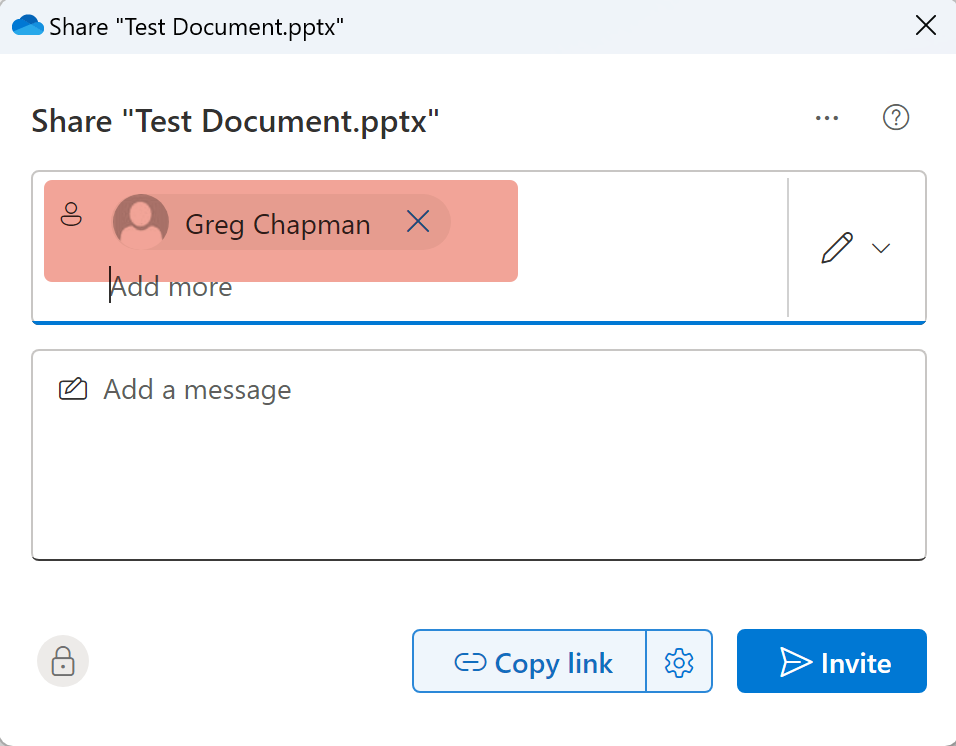The height and width of the screenshot is (746, 956).
Task: Click the OneDrive cloud icon in title bar
Action: [x=27, y=26]
